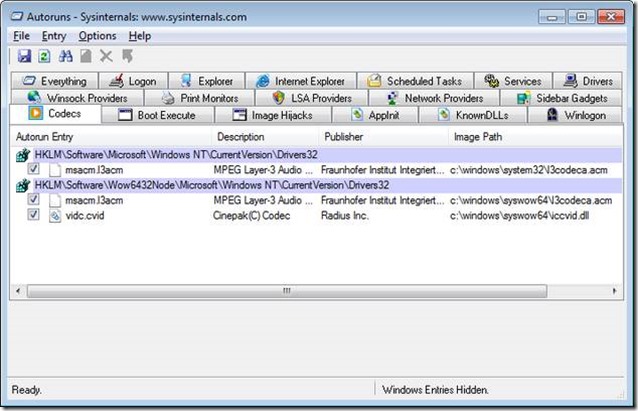Viewport: 638px width, 411px height.
Task: Switch to the Everything tab
Action: point(55,81)
